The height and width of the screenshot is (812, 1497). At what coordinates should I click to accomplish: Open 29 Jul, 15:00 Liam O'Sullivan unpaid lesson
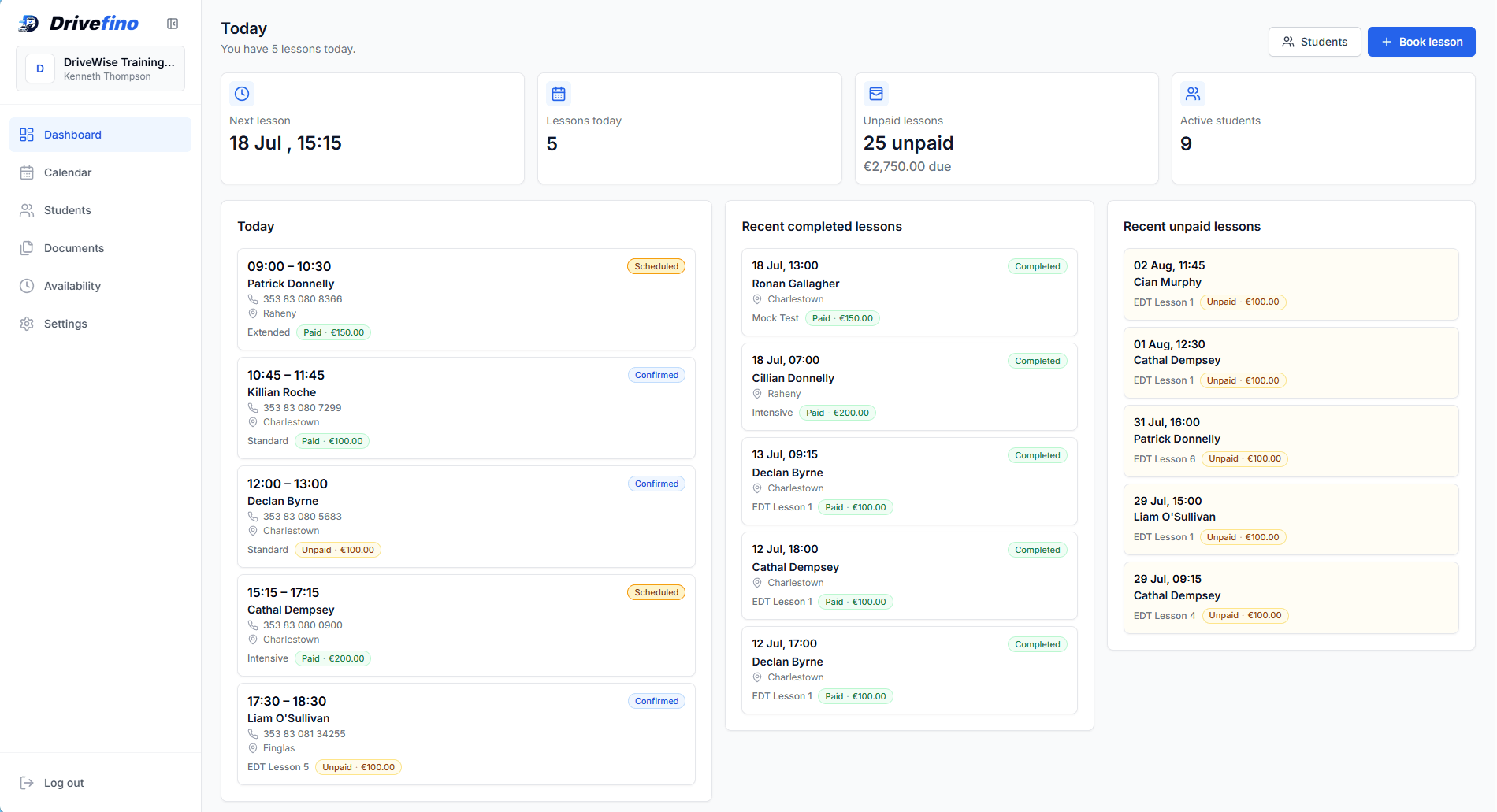click(1291, 519)
